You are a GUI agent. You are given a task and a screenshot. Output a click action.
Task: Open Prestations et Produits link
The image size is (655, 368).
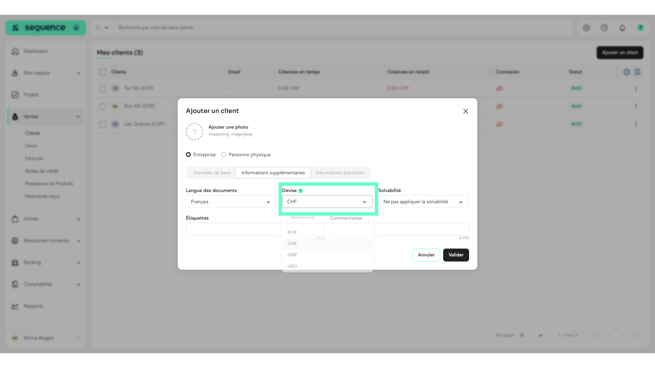point(48,183)
